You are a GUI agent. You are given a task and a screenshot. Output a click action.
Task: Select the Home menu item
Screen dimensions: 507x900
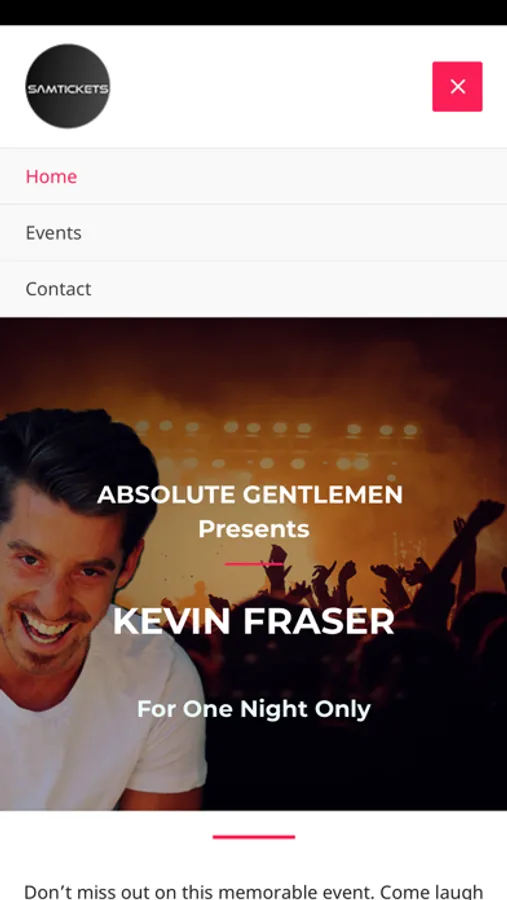click(x=253, y=176)
